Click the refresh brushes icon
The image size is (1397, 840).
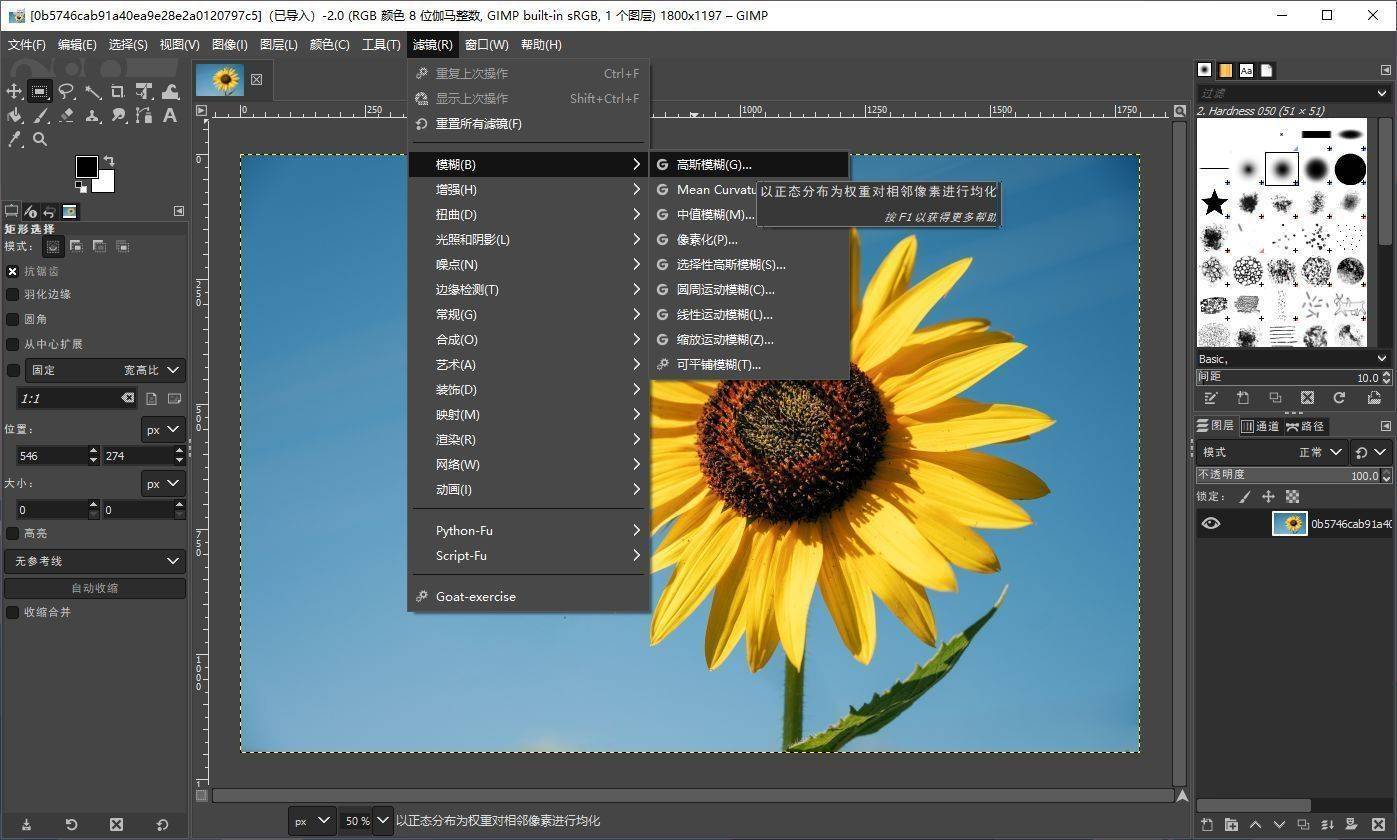pos(1339,398)
